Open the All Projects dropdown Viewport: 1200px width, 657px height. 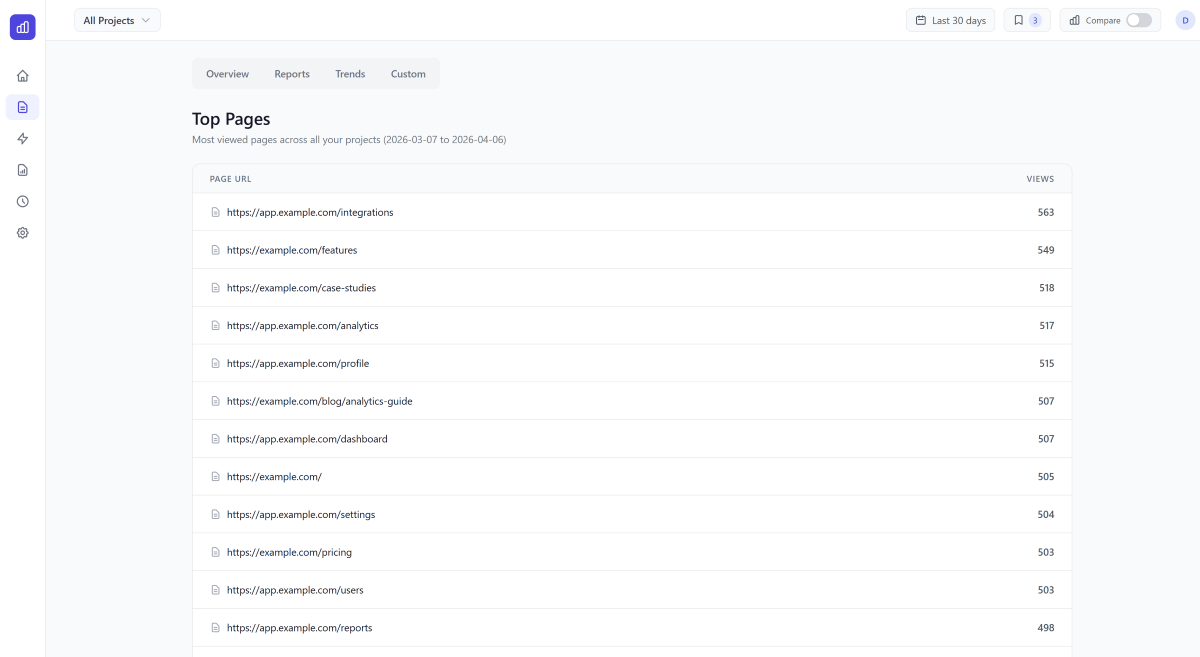116,20
